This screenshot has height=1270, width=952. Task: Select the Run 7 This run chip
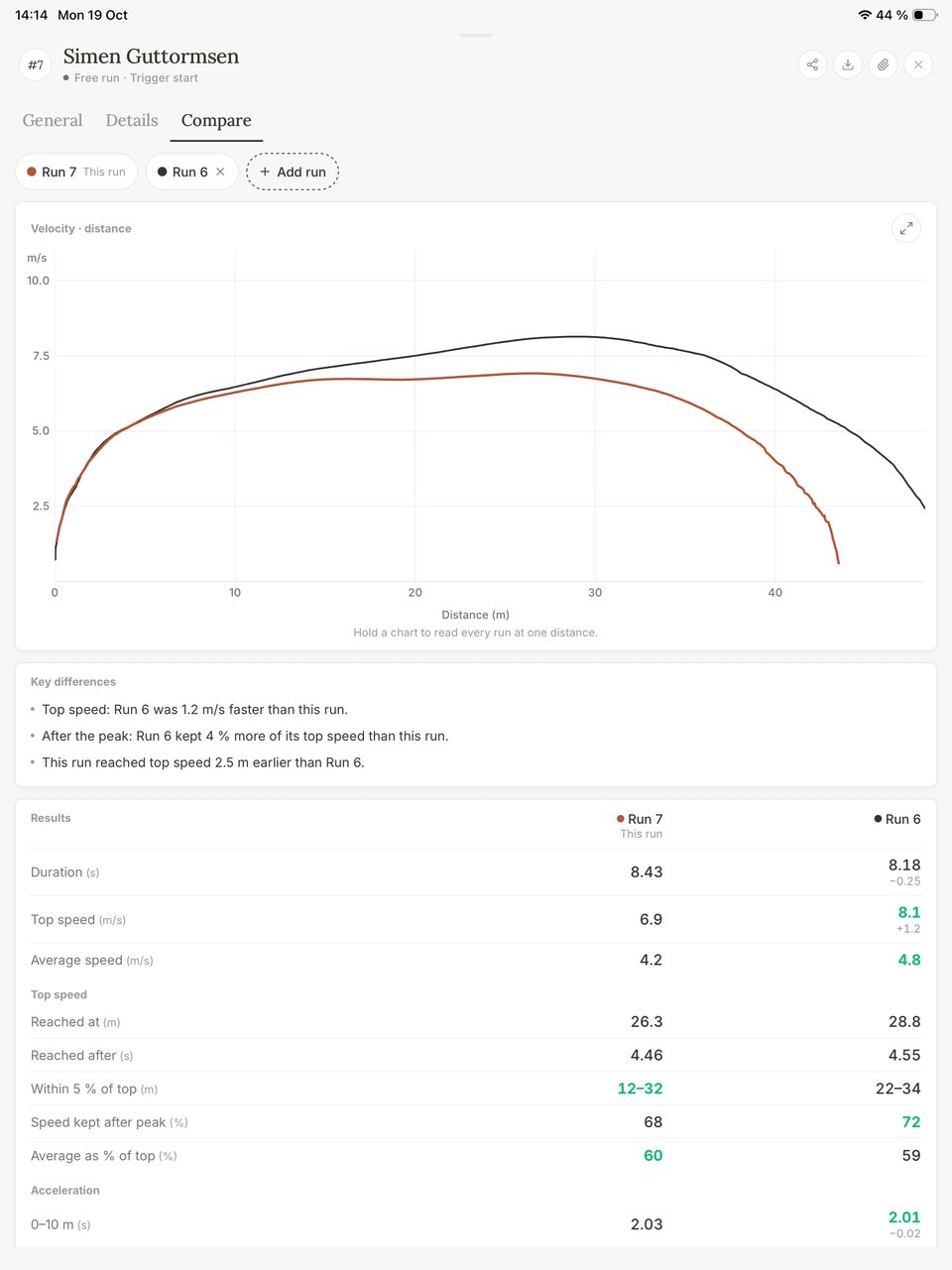76,172
